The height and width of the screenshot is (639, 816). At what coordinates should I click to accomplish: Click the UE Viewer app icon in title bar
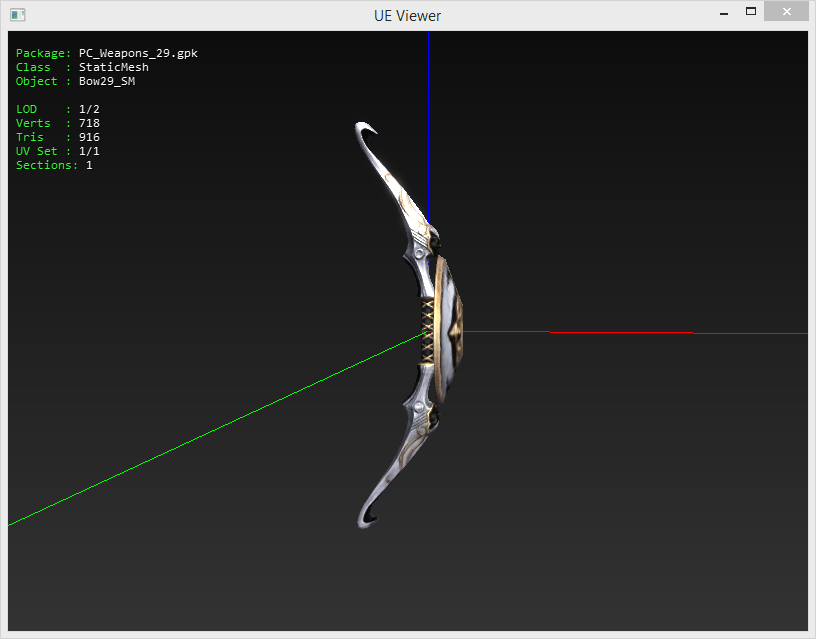(x=18, y=15)
